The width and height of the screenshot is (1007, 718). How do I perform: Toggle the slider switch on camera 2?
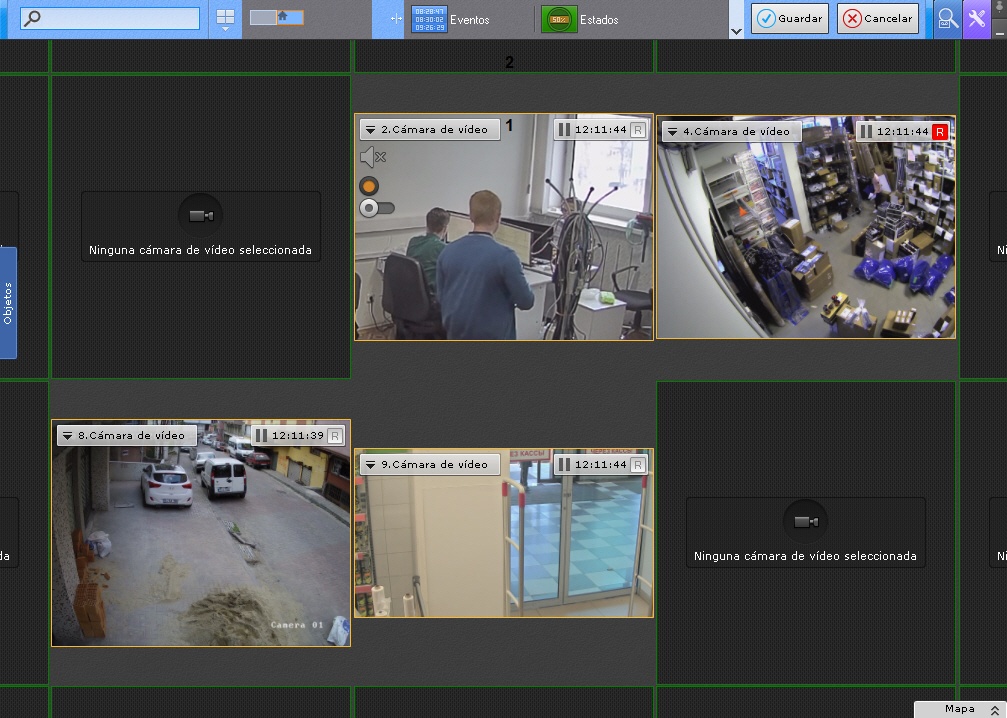tap(376, 208)
